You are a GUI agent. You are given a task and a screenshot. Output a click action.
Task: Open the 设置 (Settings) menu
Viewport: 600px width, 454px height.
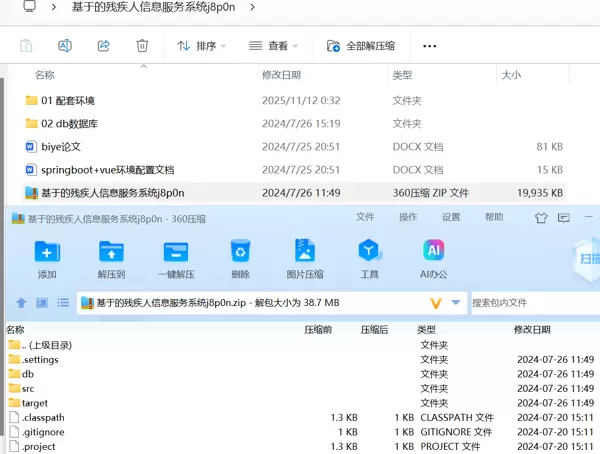(x=451, y=217)
